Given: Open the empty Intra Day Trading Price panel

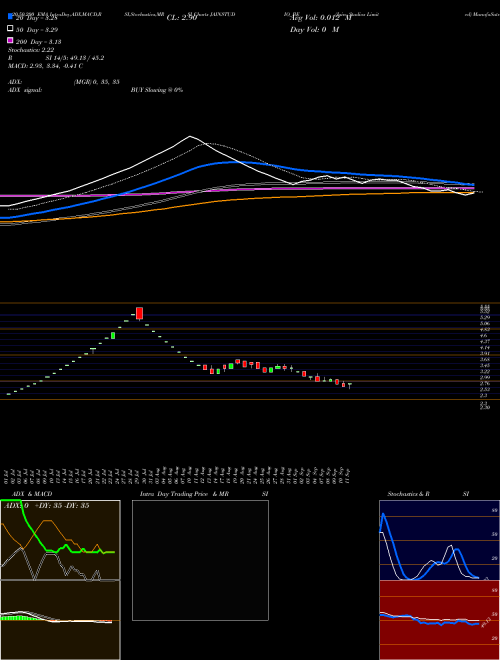Looking at the screenshot, I should point(200,560).
